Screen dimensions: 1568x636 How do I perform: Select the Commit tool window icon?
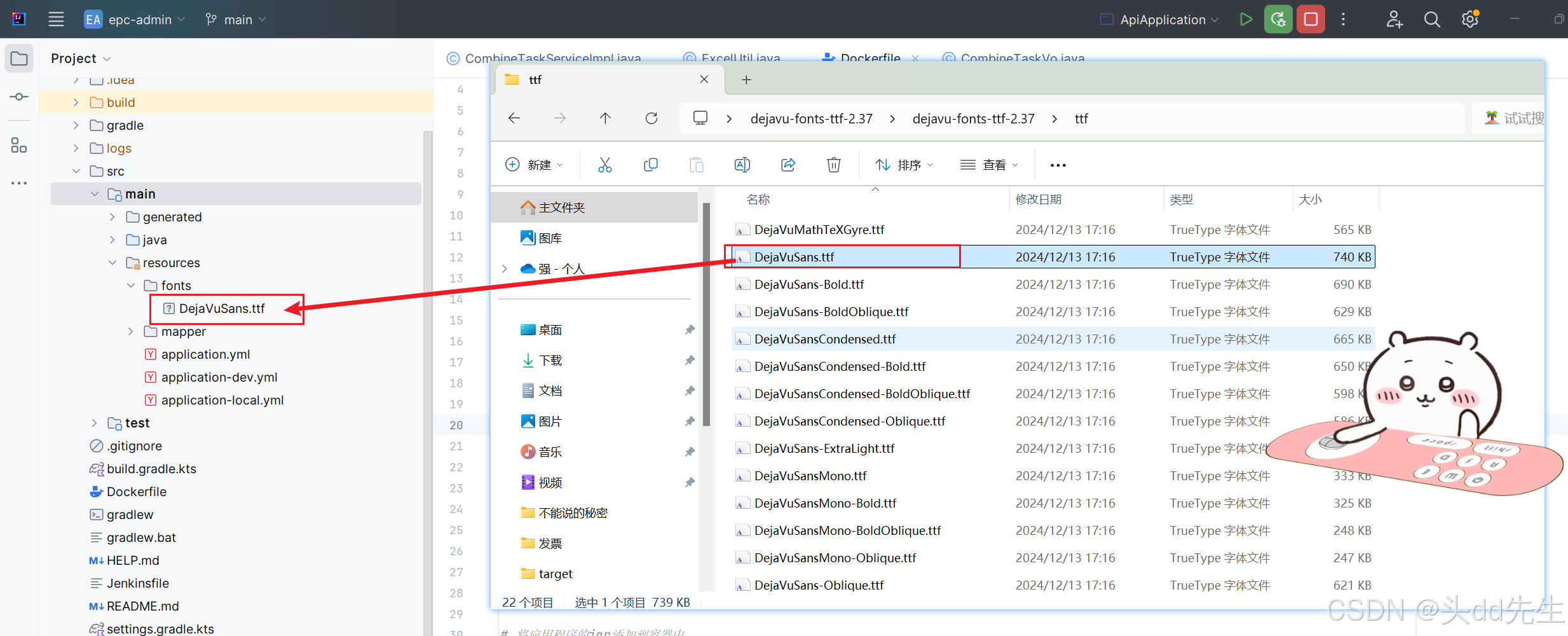tap(18, 96)
